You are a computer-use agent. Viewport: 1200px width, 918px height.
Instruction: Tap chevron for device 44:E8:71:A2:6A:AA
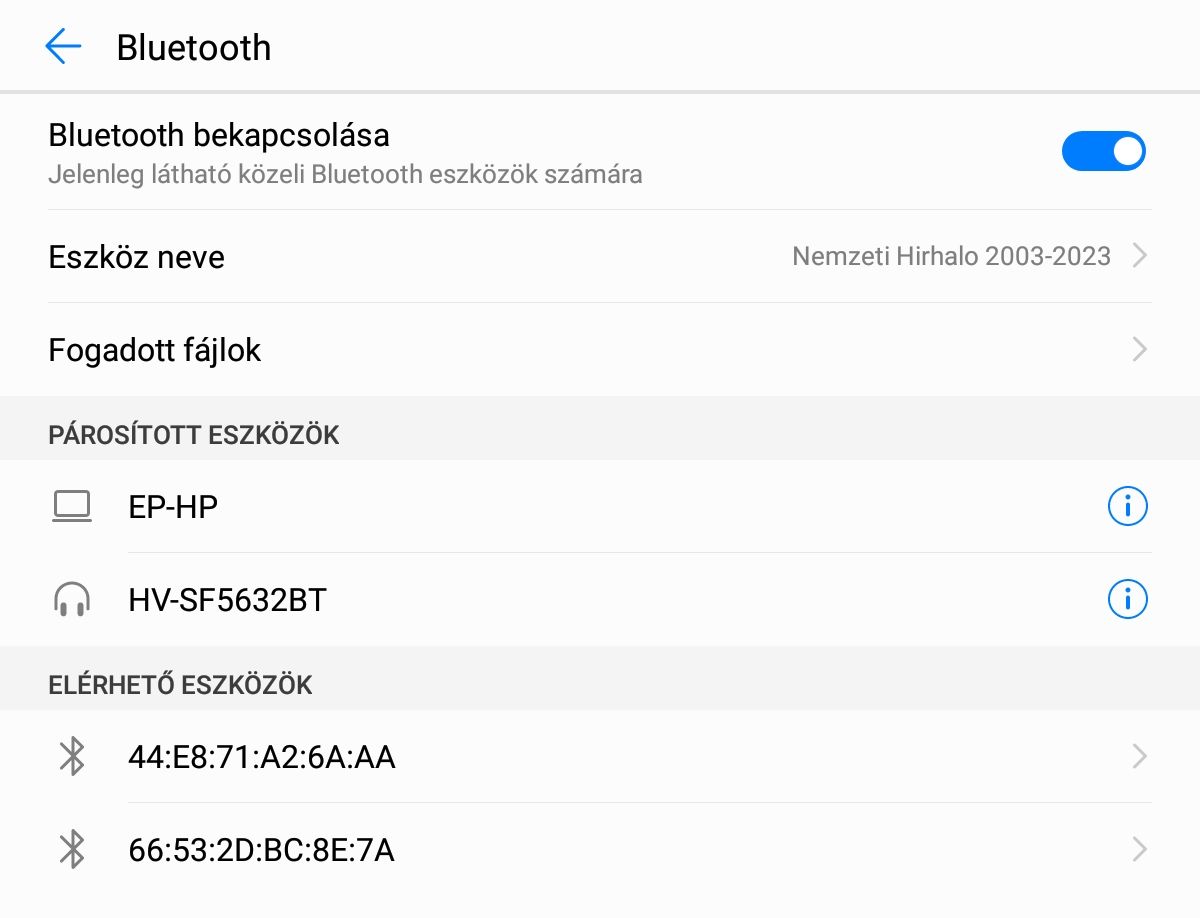coord(1138,757)
